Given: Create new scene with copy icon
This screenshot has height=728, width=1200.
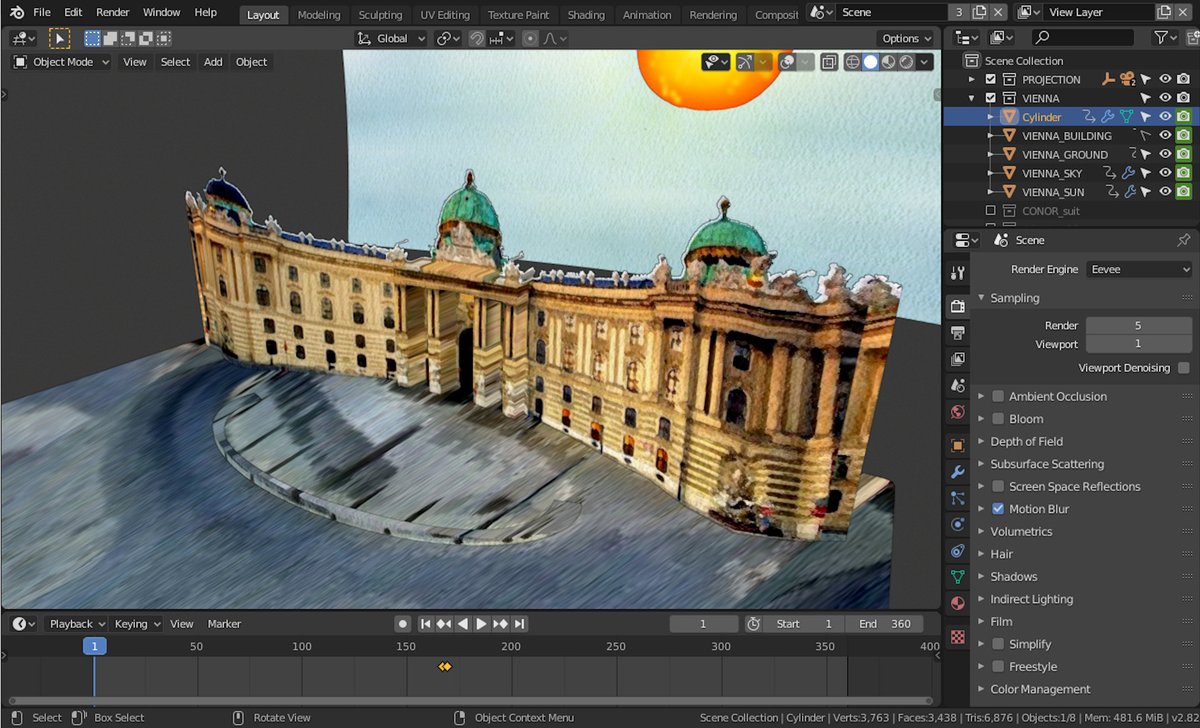Looking at the screenshot, I should 979,12.
